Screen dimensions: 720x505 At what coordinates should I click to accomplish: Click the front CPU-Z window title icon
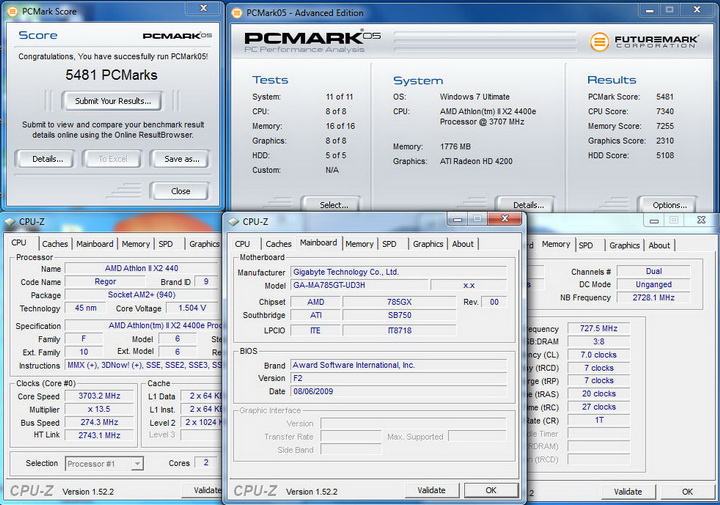[x=234, y=222]
